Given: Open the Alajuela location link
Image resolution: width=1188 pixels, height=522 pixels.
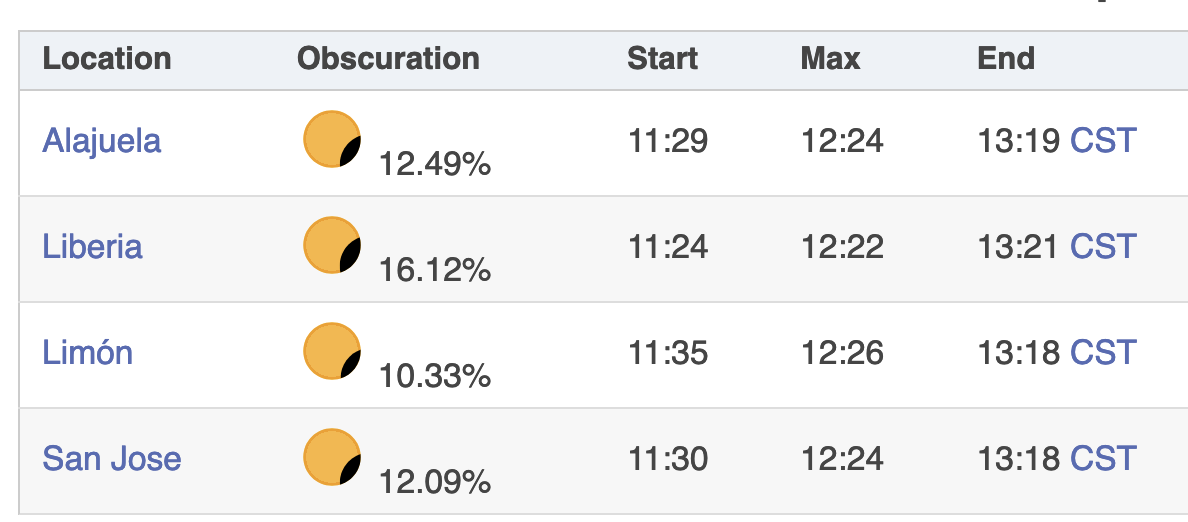Looking at the screenshot, I should (101, 140).
